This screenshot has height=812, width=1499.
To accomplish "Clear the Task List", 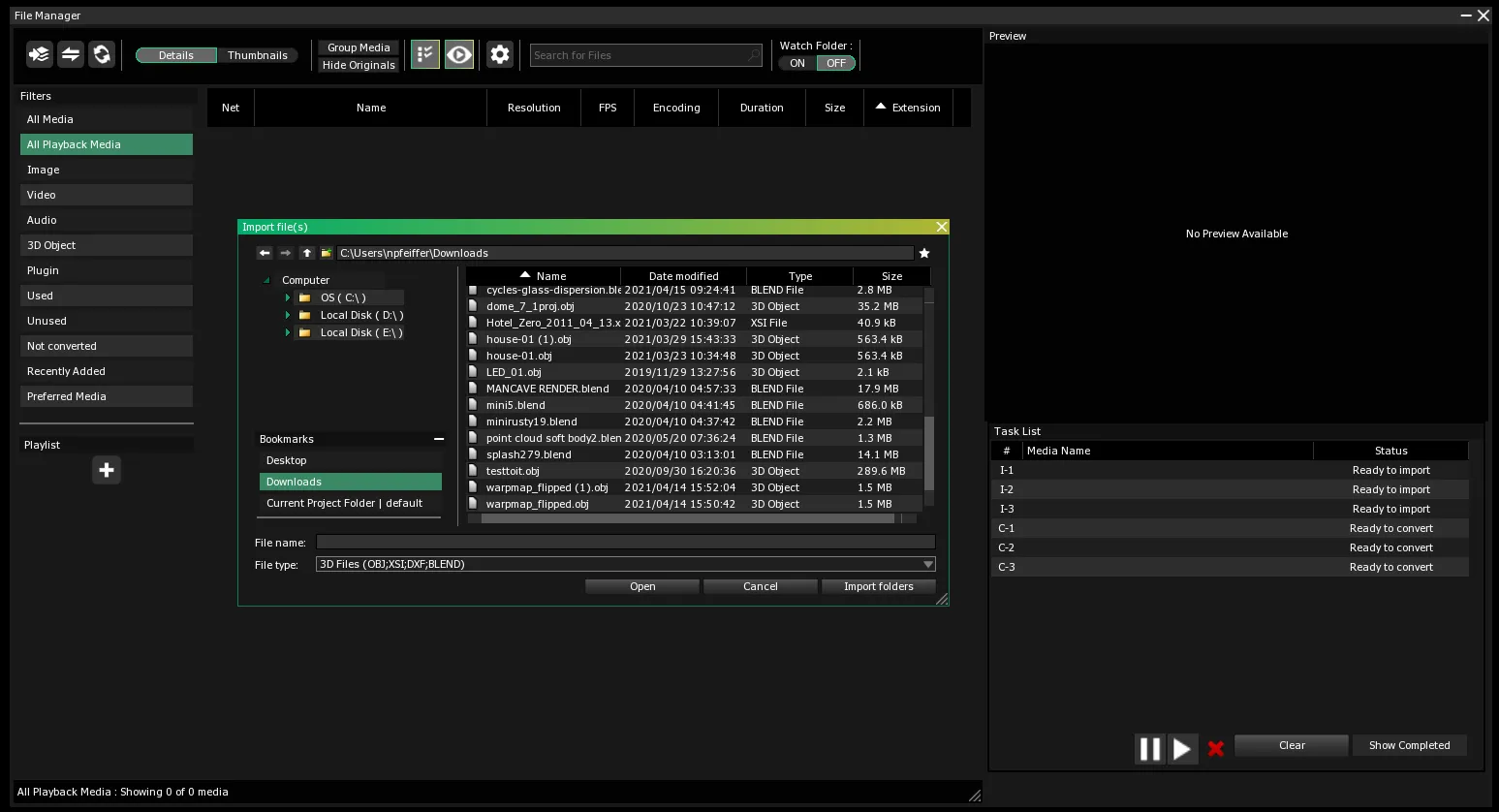I will pos(1292,745).
